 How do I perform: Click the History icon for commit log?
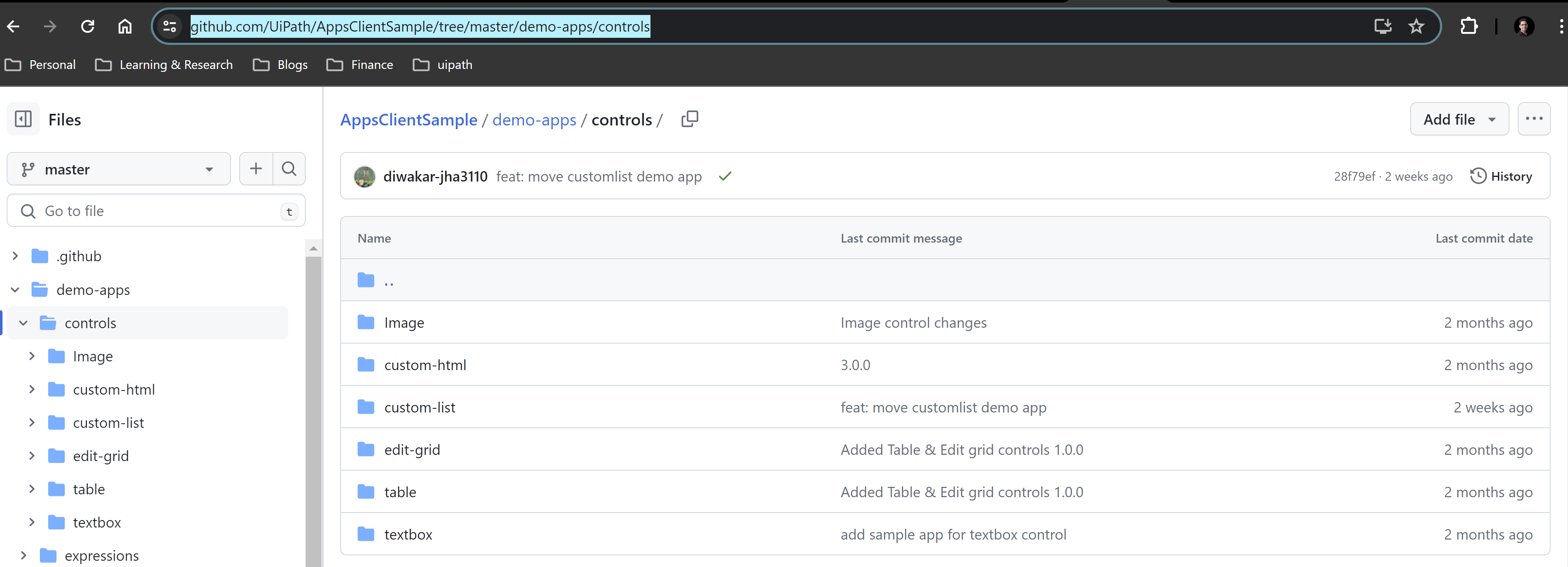click(x=1477, y=176)
